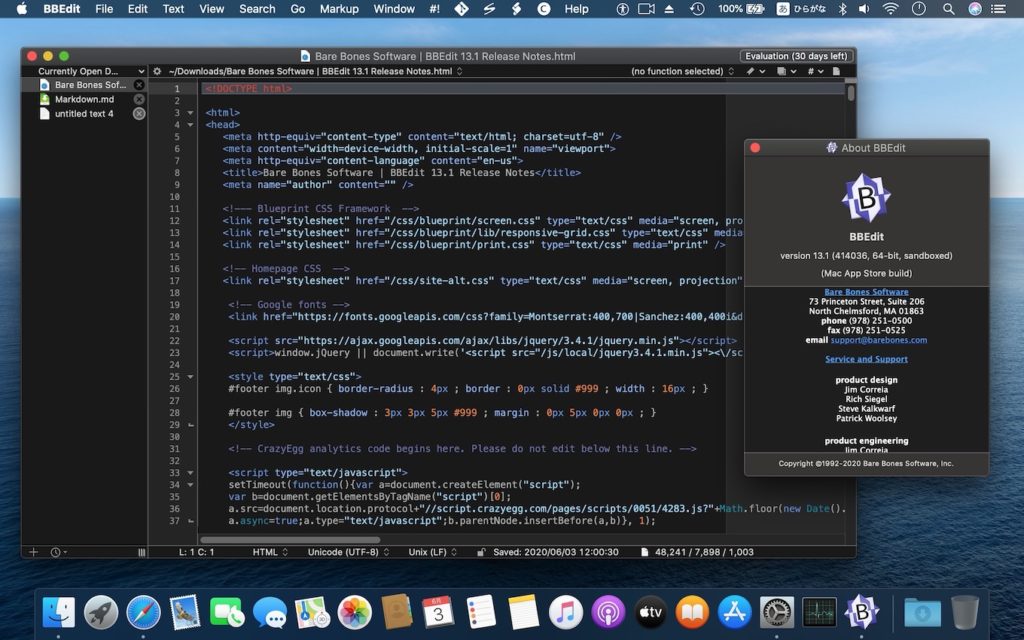Click the document statistics icon in status bar
This screenshot has height=640, width=1024.
tap(645, 552)
